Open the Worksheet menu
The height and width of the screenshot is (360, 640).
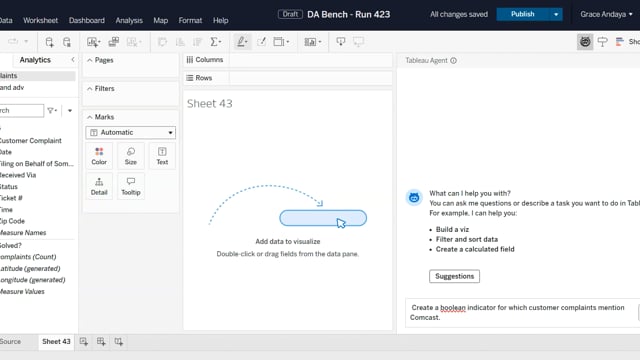pos(40,20)
